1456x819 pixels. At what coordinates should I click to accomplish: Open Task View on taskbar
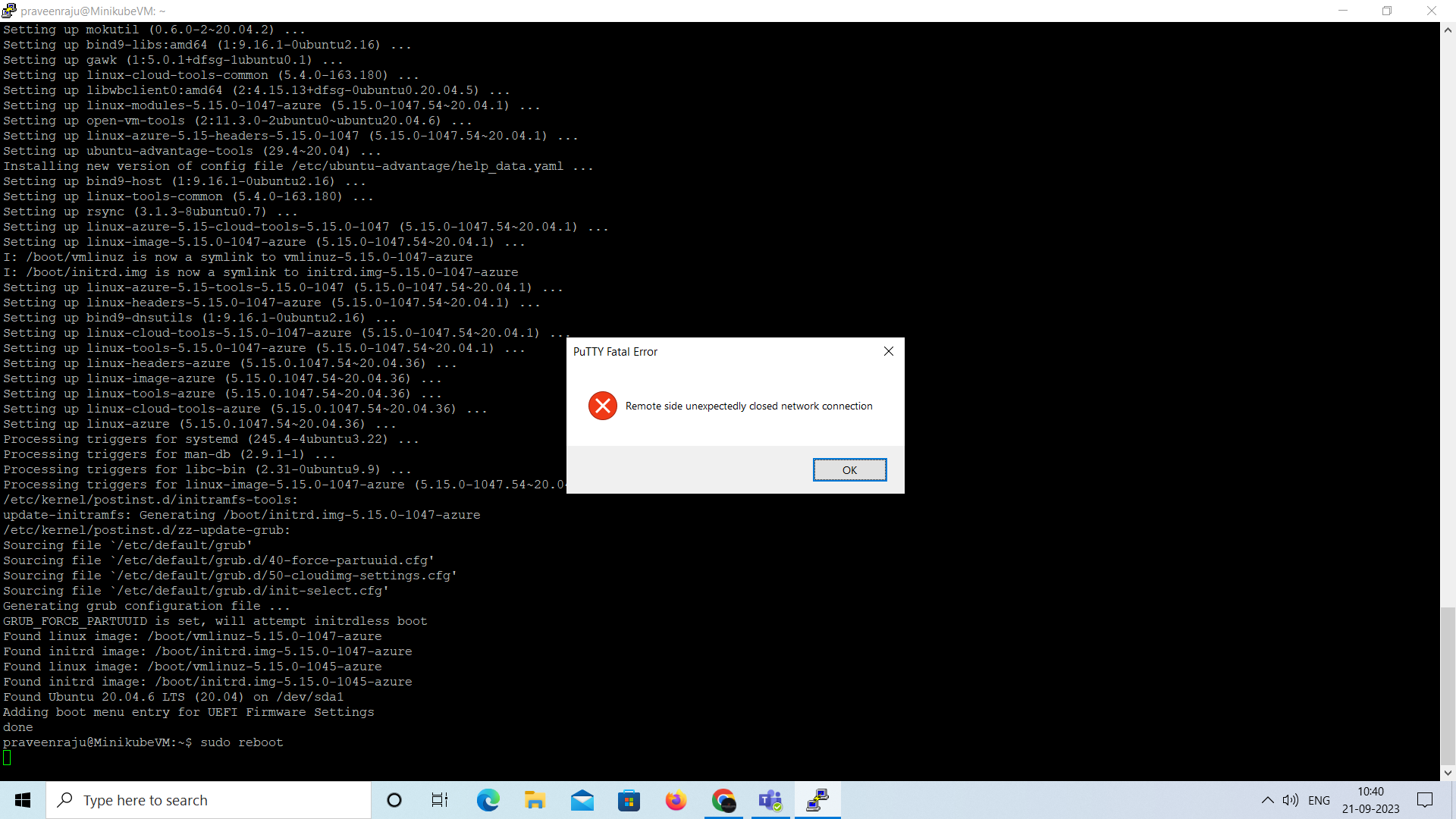pos(440,800)
